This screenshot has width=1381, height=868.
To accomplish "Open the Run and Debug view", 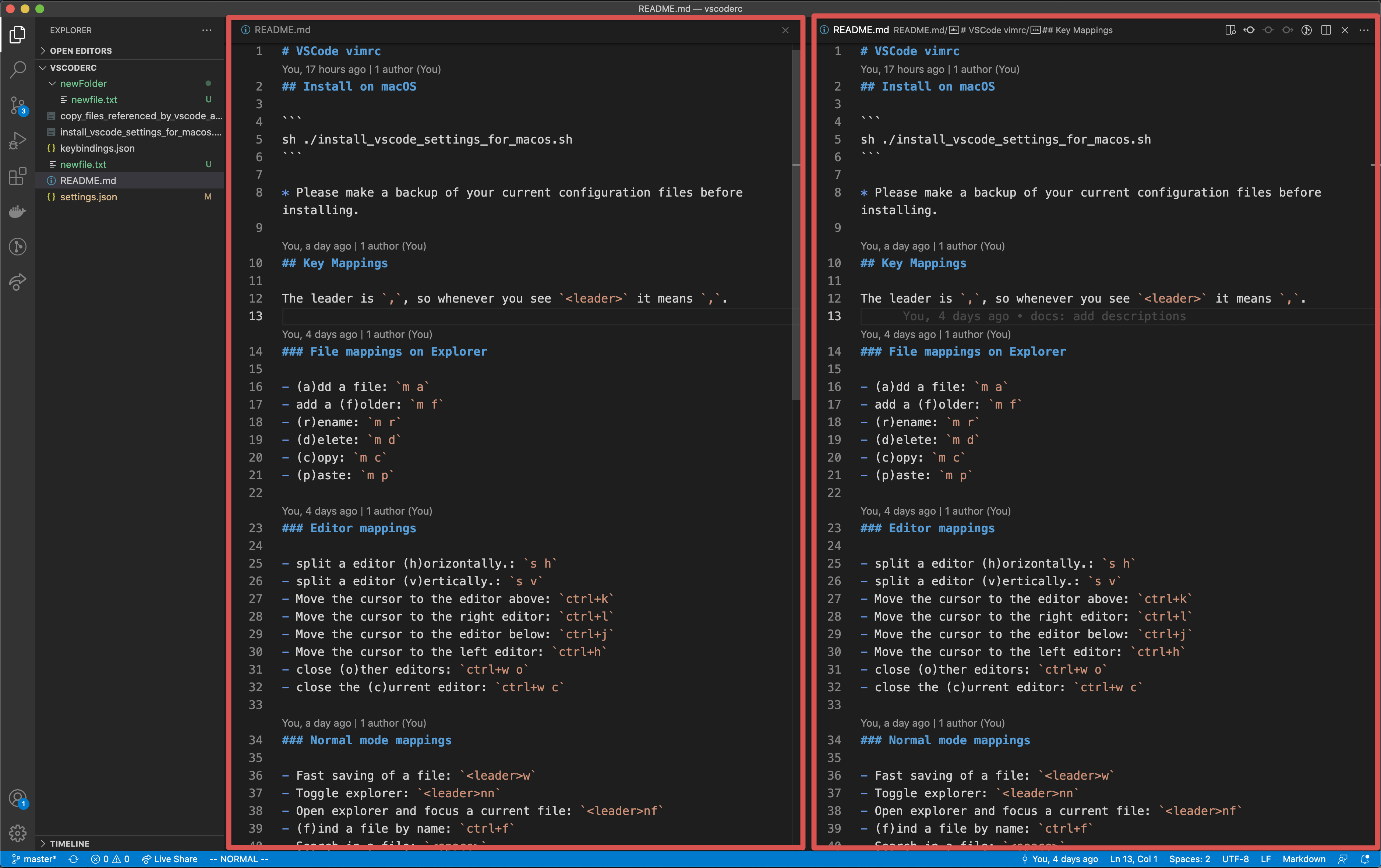I will coord(17,141).
